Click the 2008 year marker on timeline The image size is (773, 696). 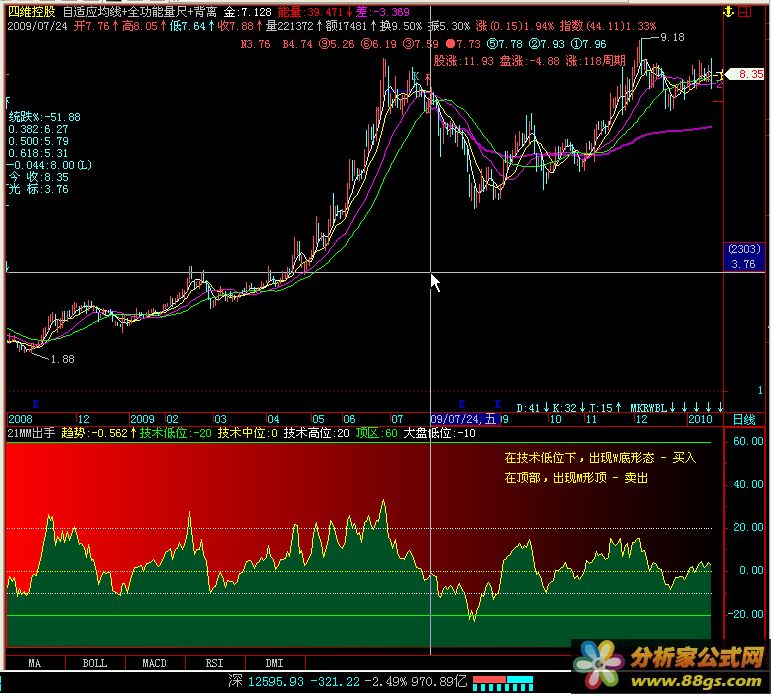tap(20, 419)
